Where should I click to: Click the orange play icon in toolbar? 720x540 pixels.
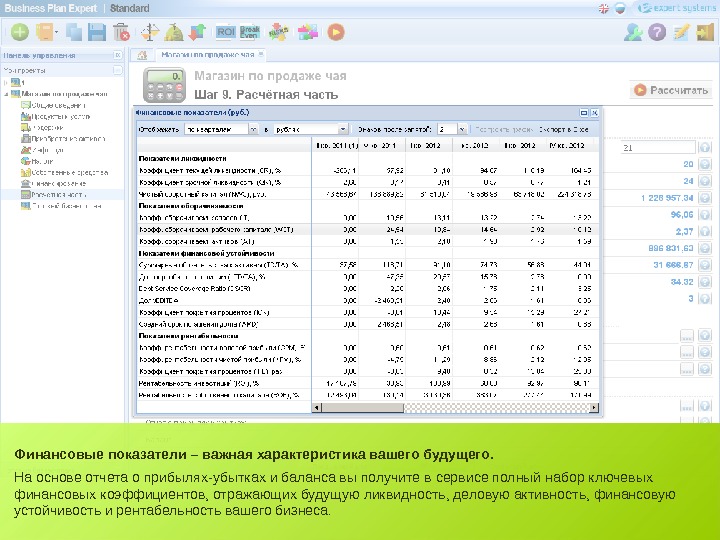336,32
